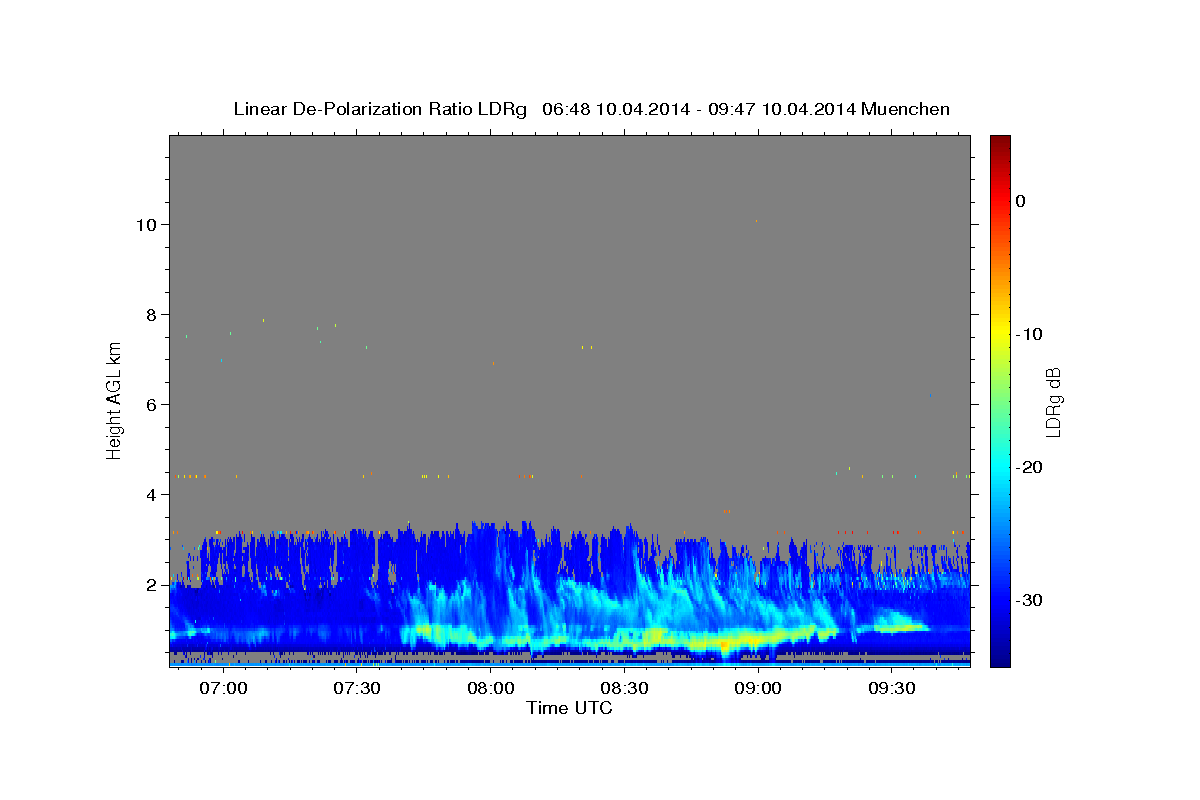The height and width of the screenshot is (800, 1200).
Task: Click the 'LDRg dB' colorbar label
Action: (x=1052, y=401)
